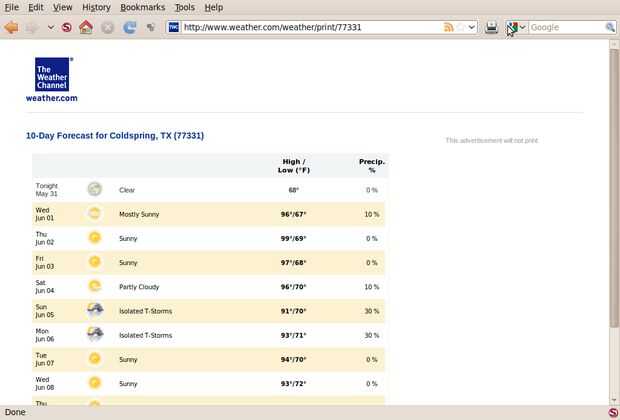Click the Wed Jun 08 sunny icon

click(x=95, y=383)
